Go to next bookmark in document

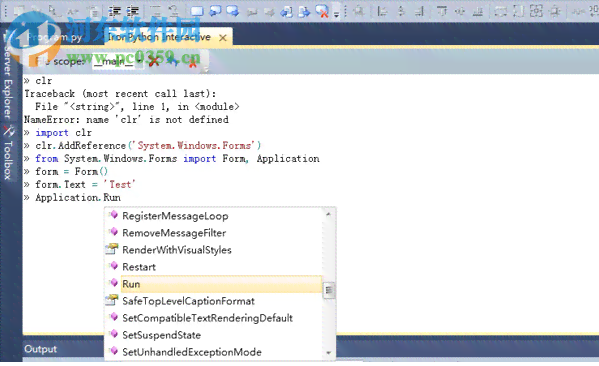[x=304, y=11]
